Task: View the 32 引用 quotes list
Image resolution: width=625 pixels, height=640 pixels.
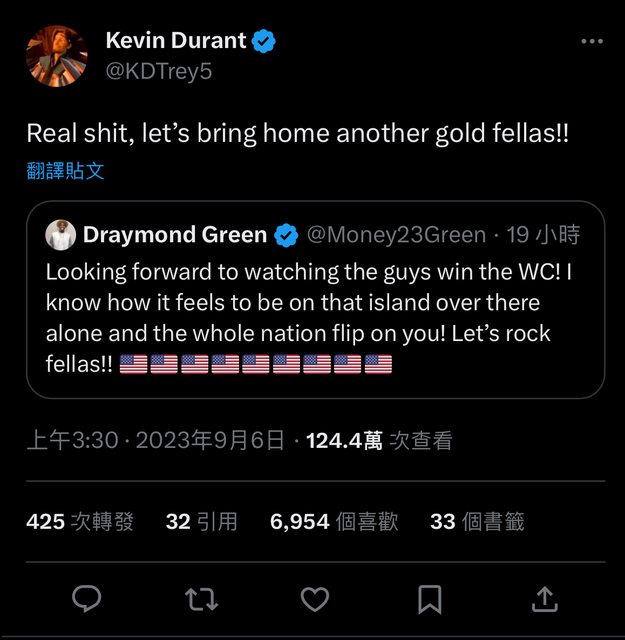Action: click(202, 522)
